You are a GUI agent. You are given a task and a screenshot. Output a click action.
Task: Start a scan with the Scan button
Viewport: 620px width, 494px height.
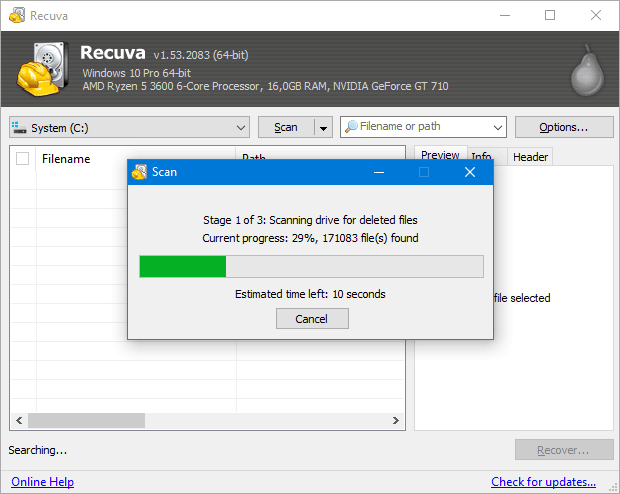pos(286,127)
